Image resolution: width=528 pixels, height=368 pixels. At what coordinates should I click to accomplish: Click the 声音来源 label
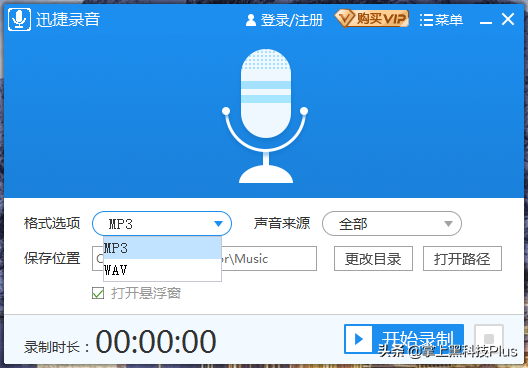(x=282, y=223)
